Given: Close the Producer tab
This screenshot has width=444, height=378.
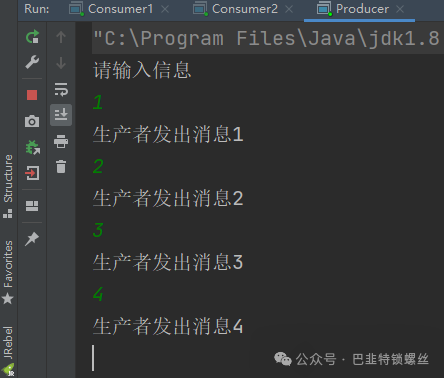Looking at the screenshot, I should coord(400,9).
